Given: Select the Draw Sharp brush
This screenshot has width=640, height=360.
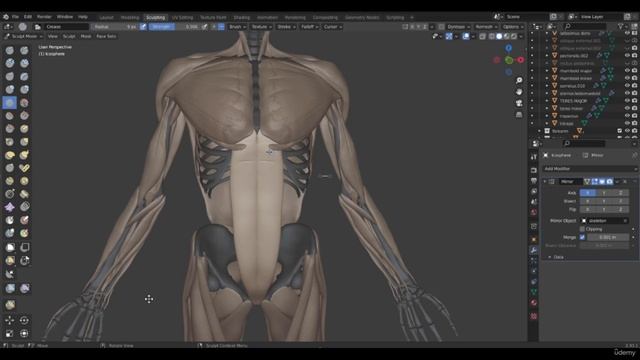Looking at the screenshot, I should pyautogui.click(x=24, y=50).
